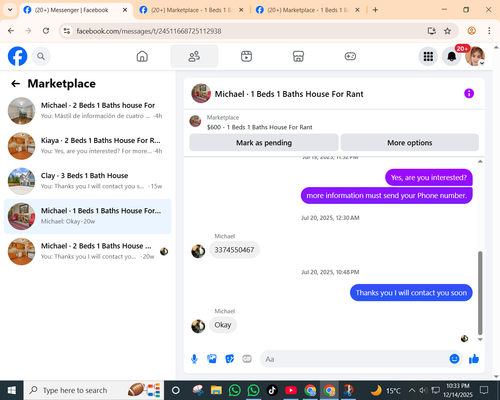Viewport: 500px width, 400px height.
Task: Open Michael 2 Beds chat from 20w ago
Action: [x=88, y=251]
